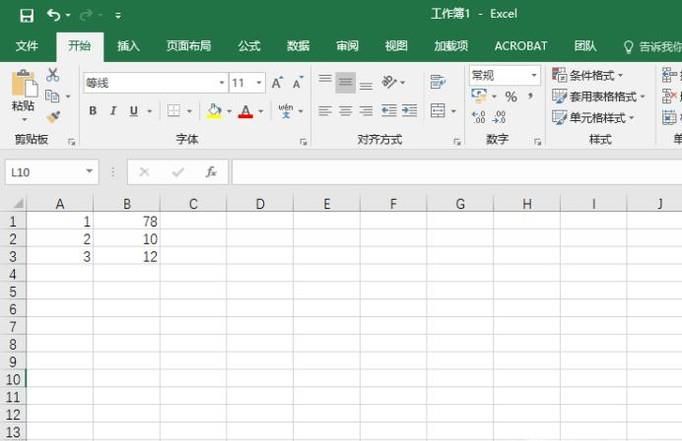Image resolution: width=682 pixels, height=441 pixels.
Task: Click the Increase Indent icon
Action: 409,111
